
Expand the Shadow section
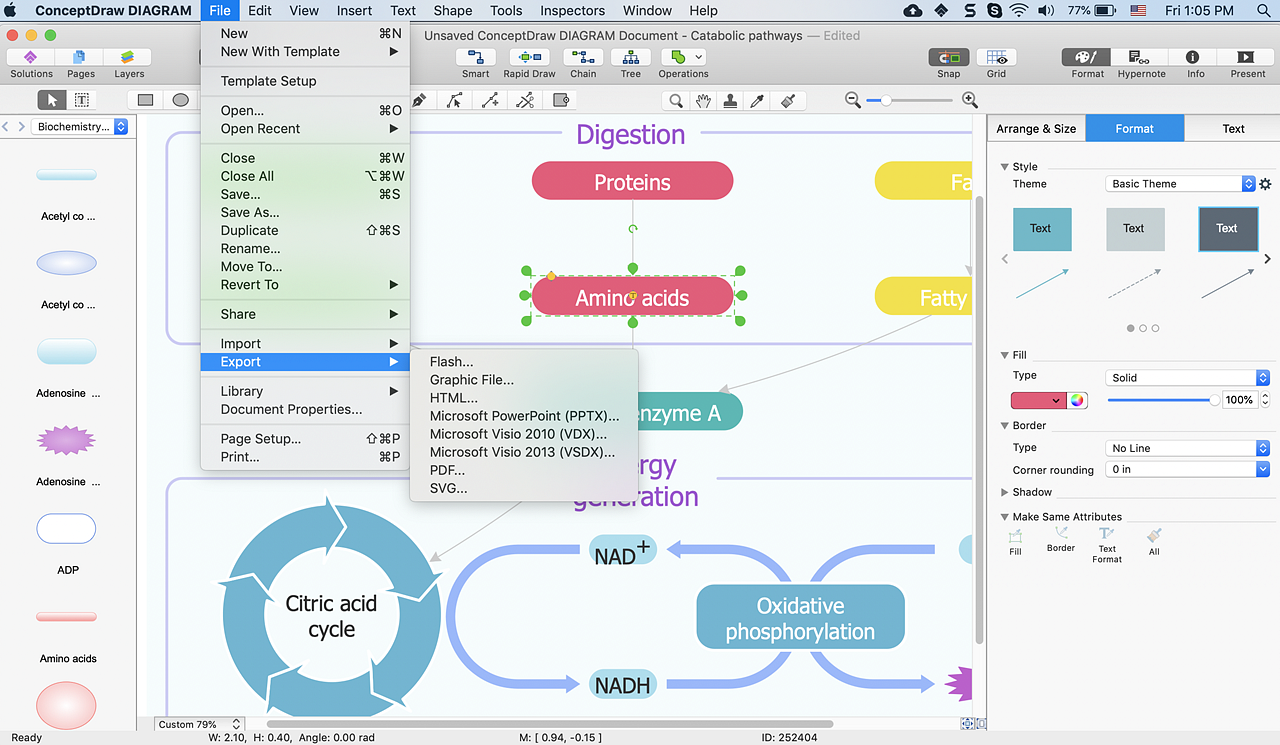coord(1005,492)
